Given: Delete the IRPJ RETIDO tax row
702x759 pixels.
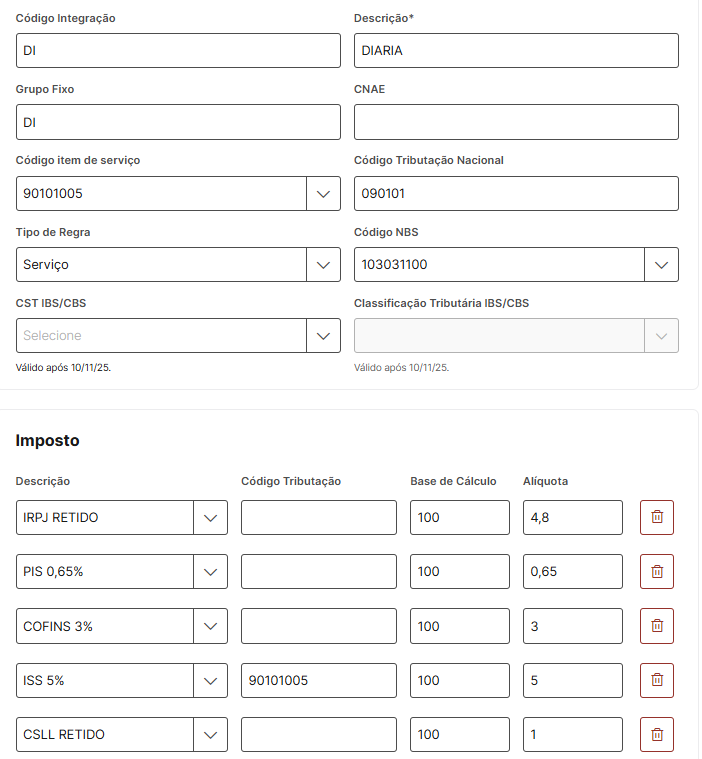Looking at the screenshot, I should click(x=657, y=517).
